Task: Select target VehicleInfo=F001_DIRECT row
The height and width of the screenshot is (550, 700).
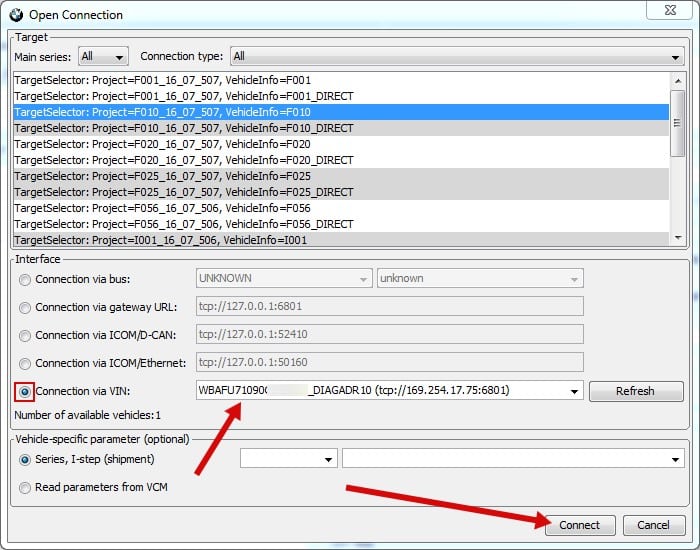Action: point(341,96)
